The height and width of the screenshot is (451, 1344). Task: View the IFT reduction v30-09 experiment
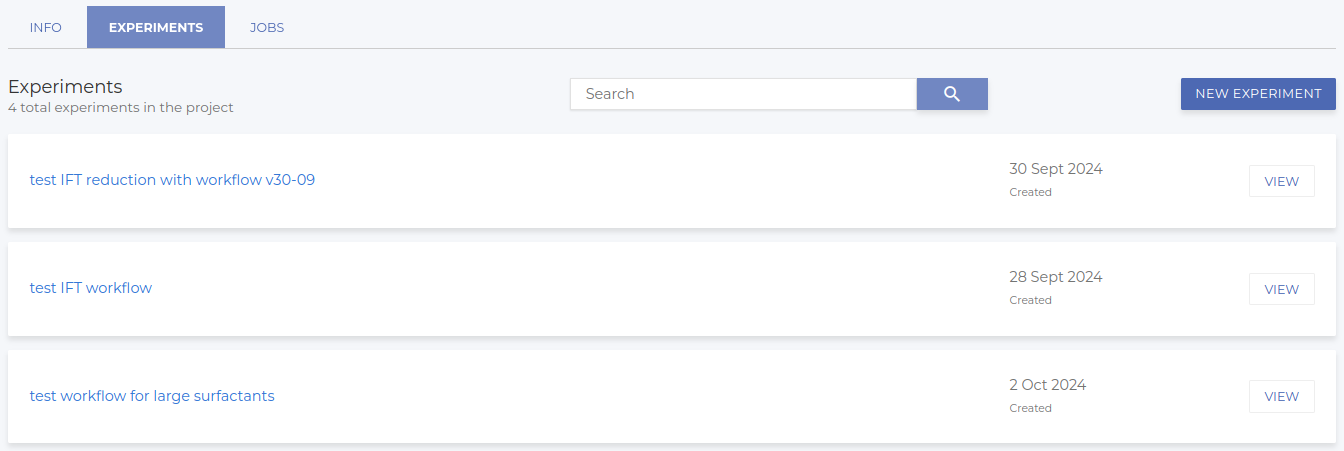[1281, 181]
